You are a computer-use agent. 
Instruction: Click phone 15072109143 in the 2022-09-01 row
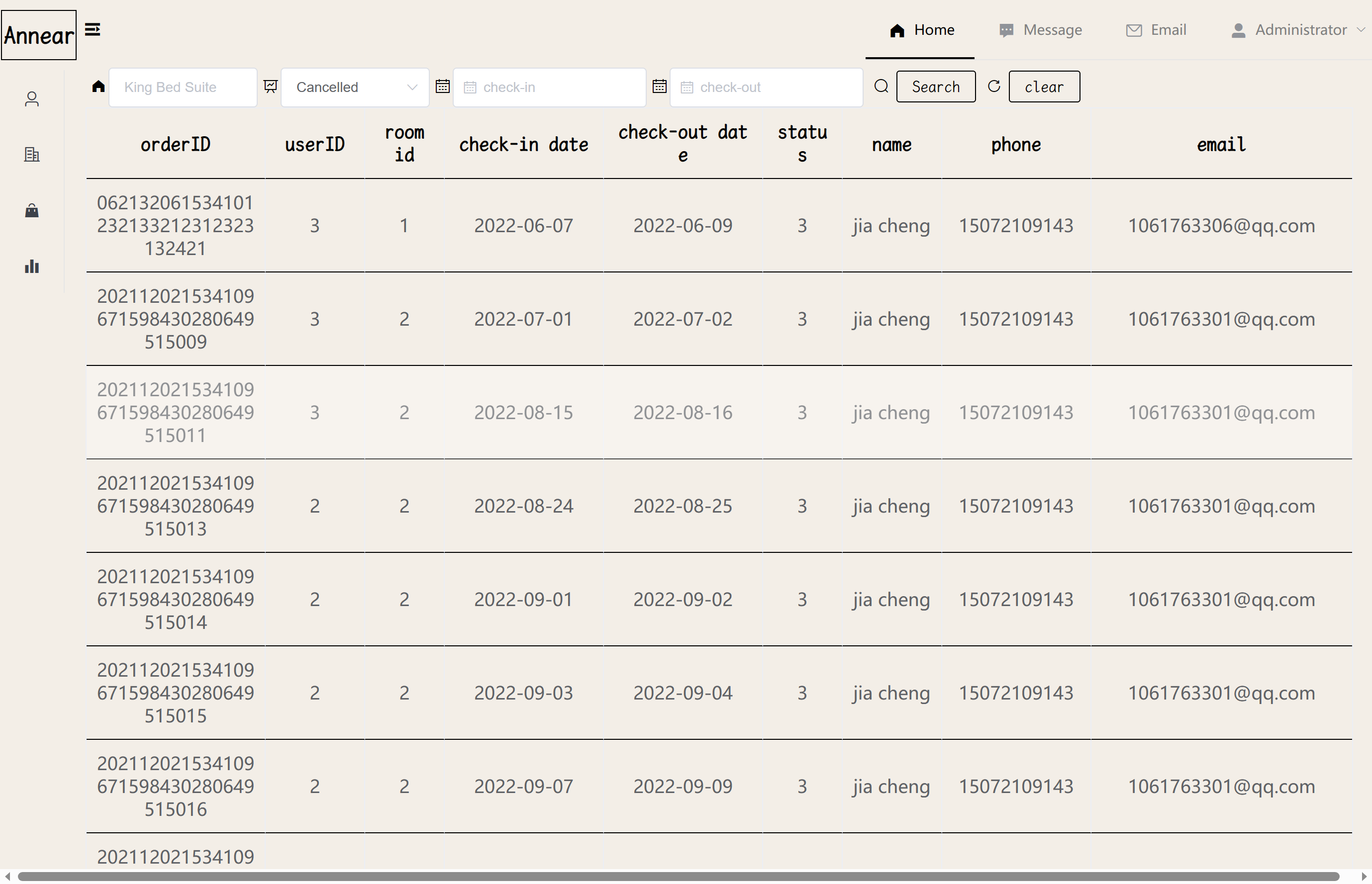click(x=1016, y=599)
